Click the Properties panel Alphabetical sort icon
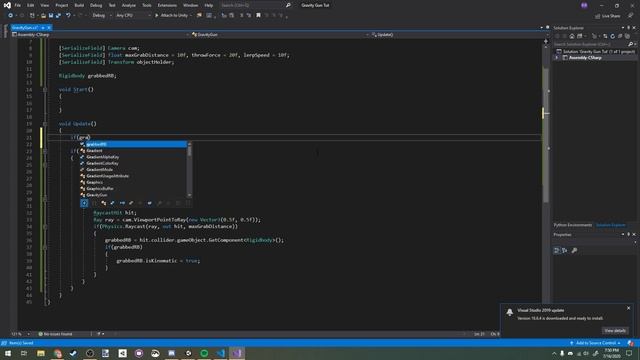This screenshot has width=640, height=360. pos(565,251)
